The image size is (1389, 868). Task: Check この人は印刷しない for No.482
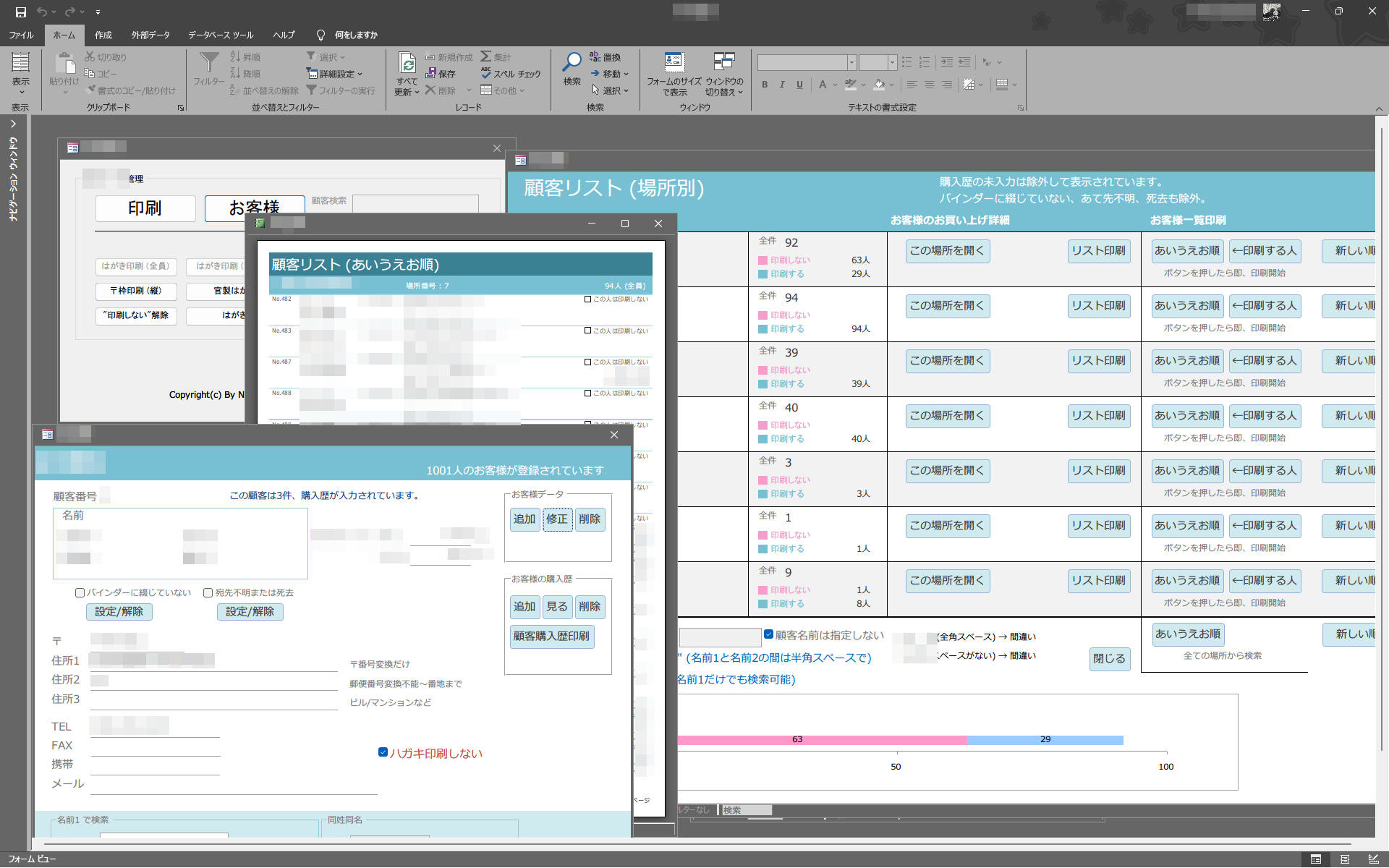coord(587,299)
